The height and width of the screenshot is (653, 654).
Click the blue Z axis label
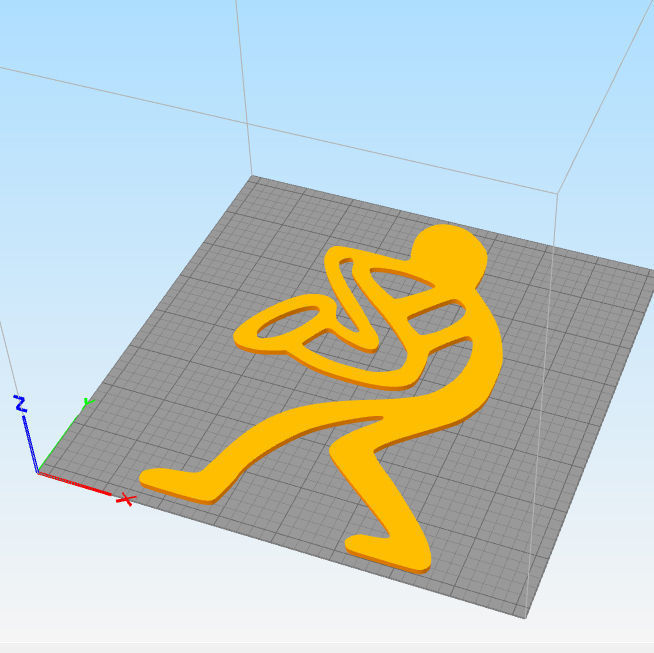(20, 404)
